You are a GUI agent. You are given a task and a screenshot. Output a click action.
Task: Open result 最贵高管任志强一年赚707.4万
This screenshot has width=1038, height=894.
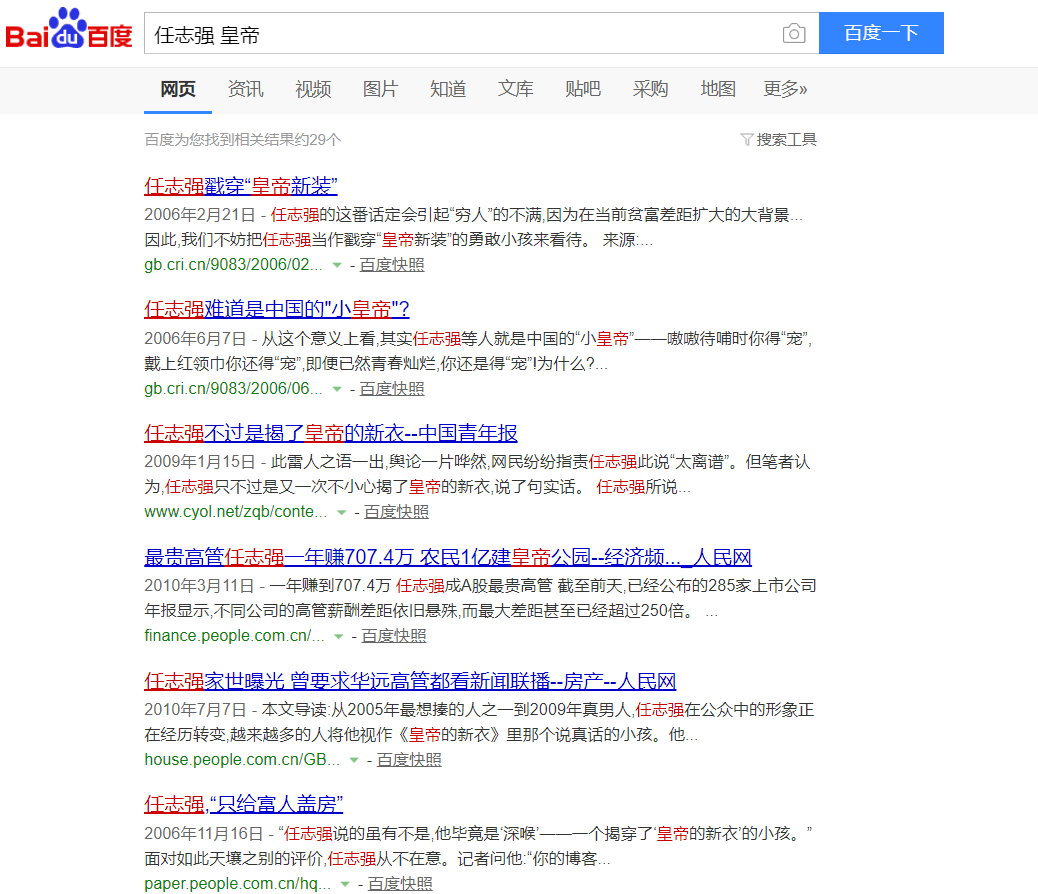(x=448, y=557)
